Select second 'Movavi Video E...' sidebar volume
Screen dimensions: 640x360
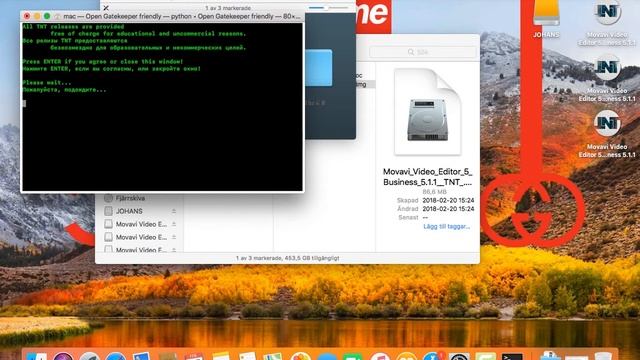[141, 237]
